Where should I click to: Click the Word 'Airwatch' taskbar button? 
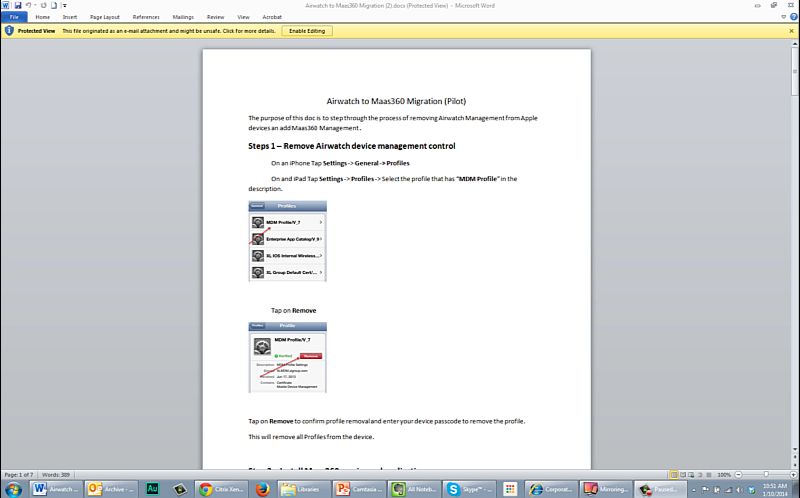pos(55,489)
